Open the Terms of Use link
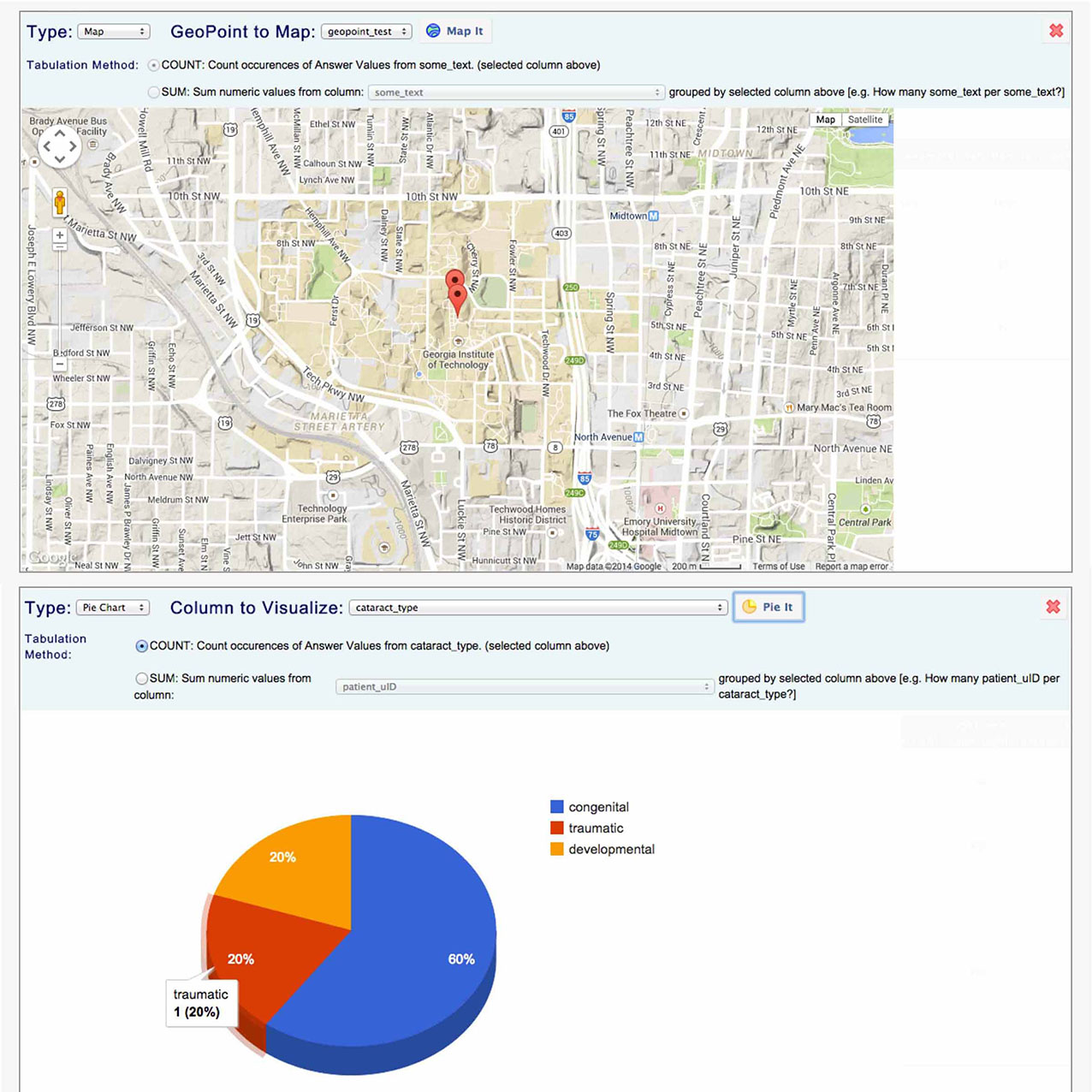 (x=778, y=567)
